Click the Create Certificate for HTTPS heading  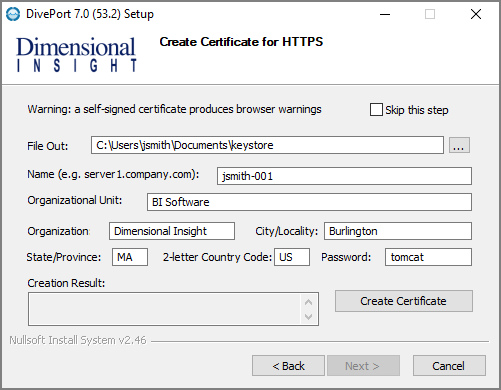click(241, 42)
